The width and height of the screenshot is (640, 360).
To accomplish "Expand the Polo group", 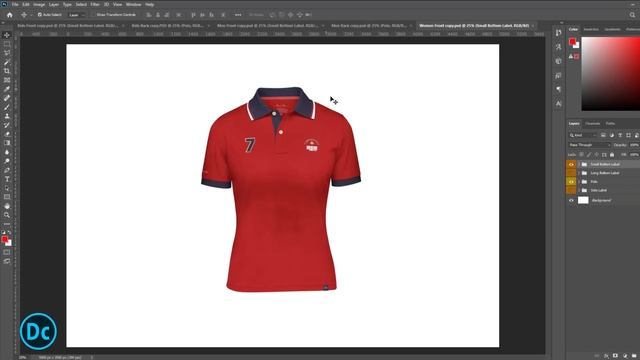I will [579, 182].
